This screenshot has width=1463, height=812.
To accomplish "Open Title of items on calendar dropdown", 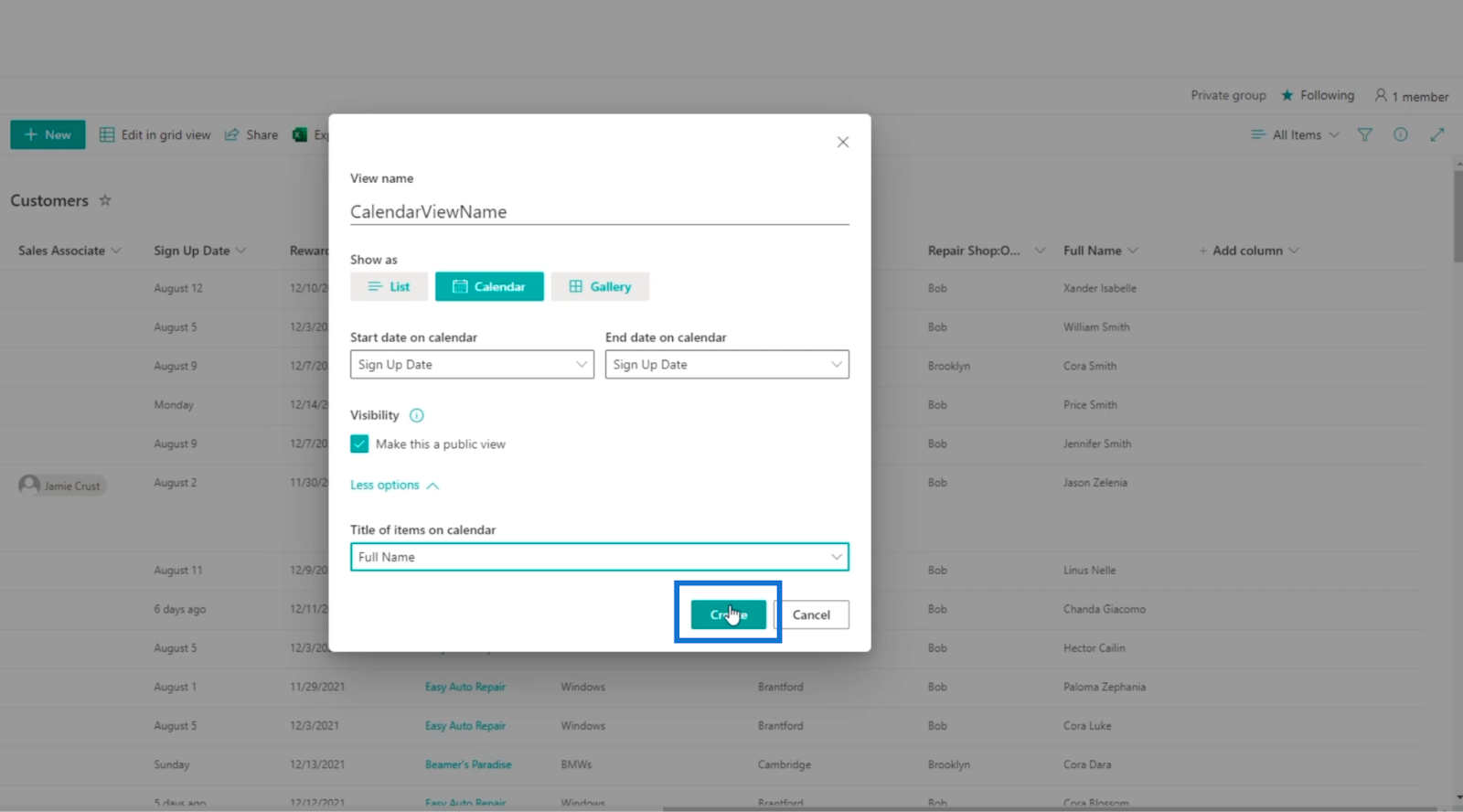I will [x=599, y=557].
